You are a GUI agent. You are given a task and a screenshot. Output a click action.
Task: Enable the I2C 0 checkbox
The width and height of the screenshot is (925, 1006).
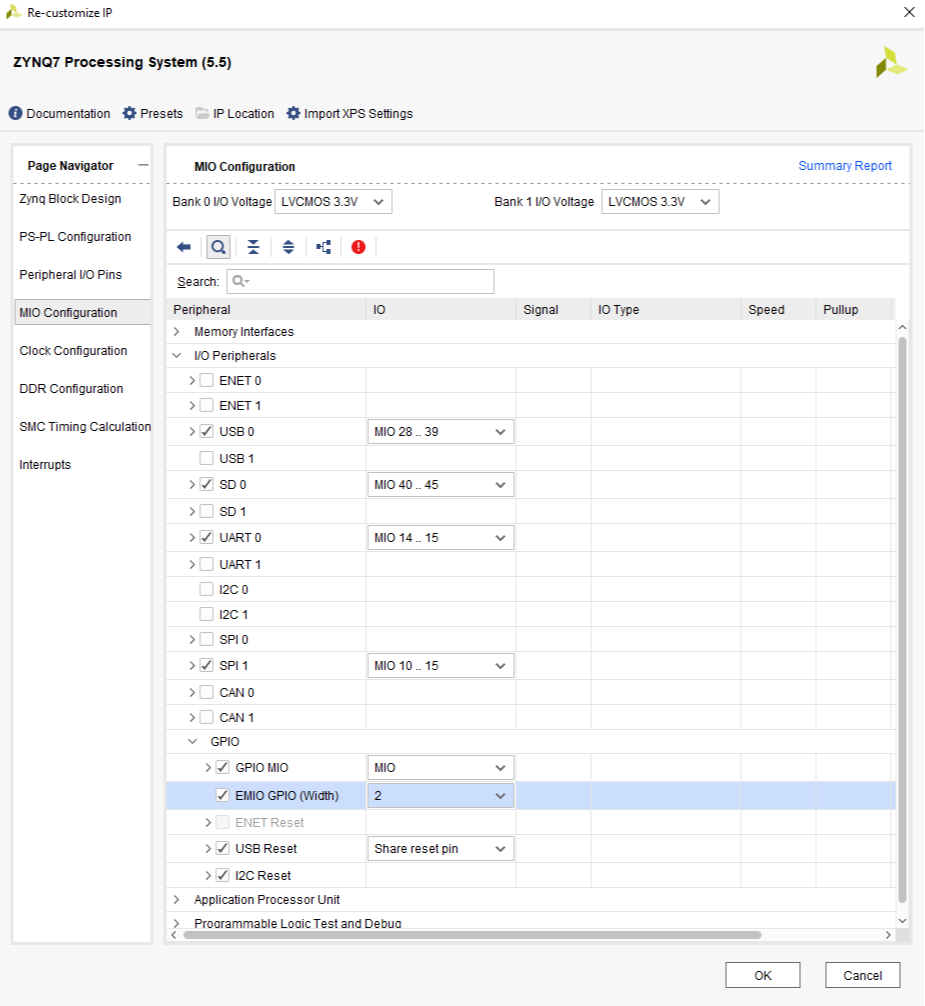tap(206, 590)
